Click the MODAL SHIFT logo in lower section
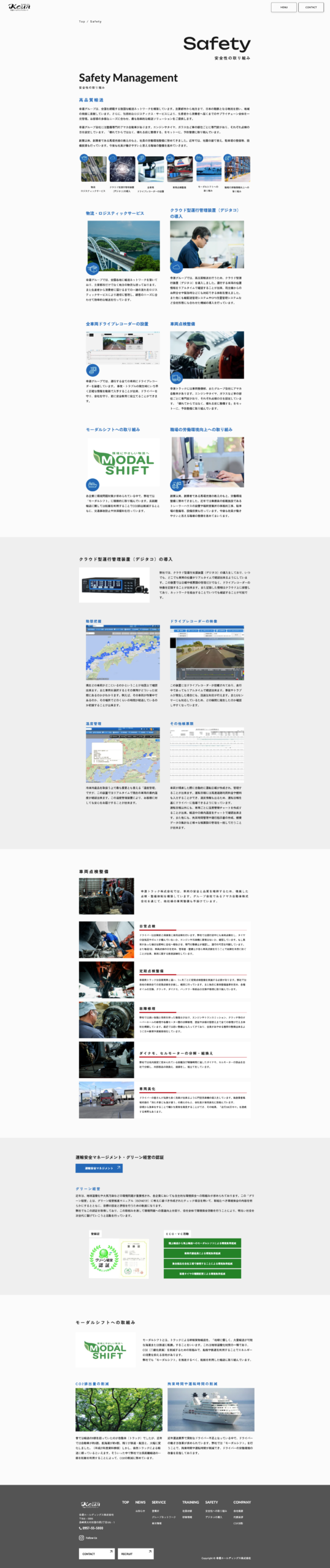The height and width of the screenshot is (1568, 330). [x=106, y=1349]
